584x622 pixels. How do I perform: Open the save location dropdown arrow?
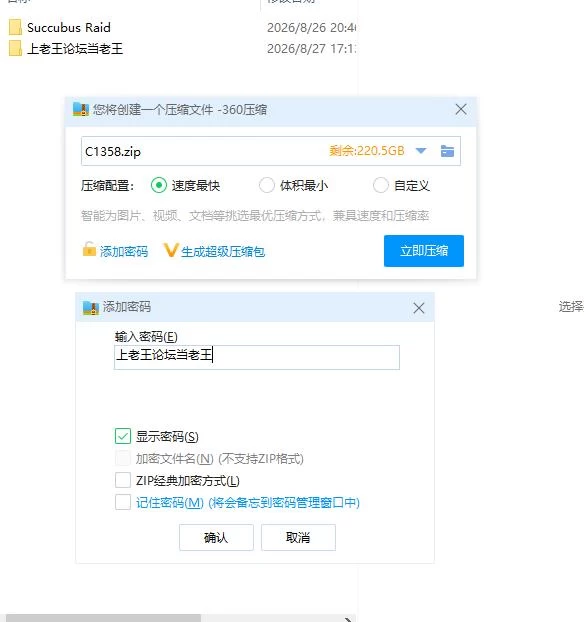421,151
